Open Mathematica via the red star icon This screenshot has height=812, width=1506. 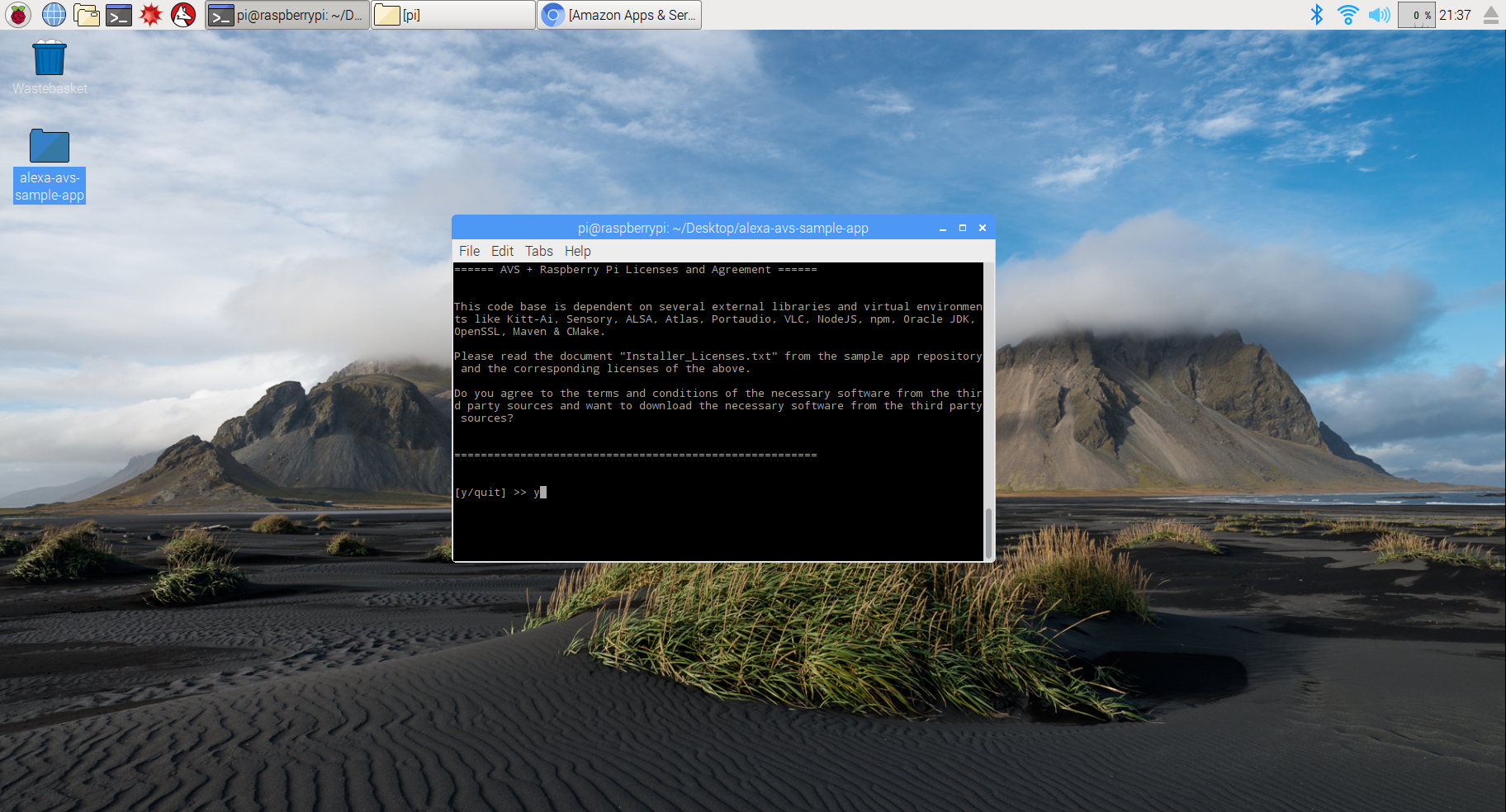point(150,14)
